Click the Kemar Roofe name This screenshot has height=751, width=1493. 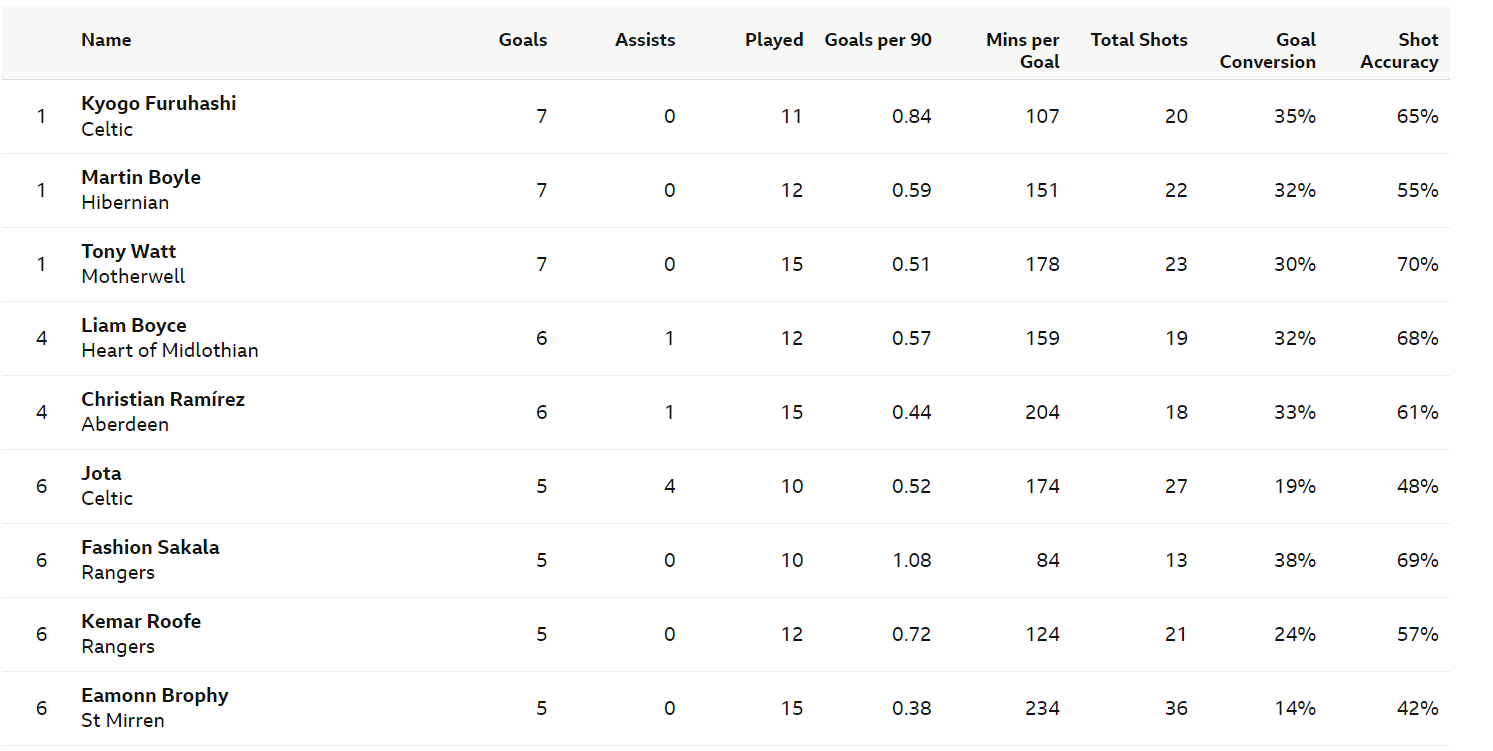click(x=141, y=621)
